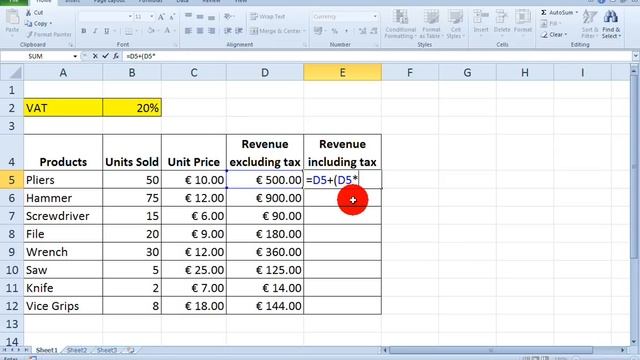Viewport: 640px width, 360px height.
Task: Apply Bottom Align
Action: (211, 16)
